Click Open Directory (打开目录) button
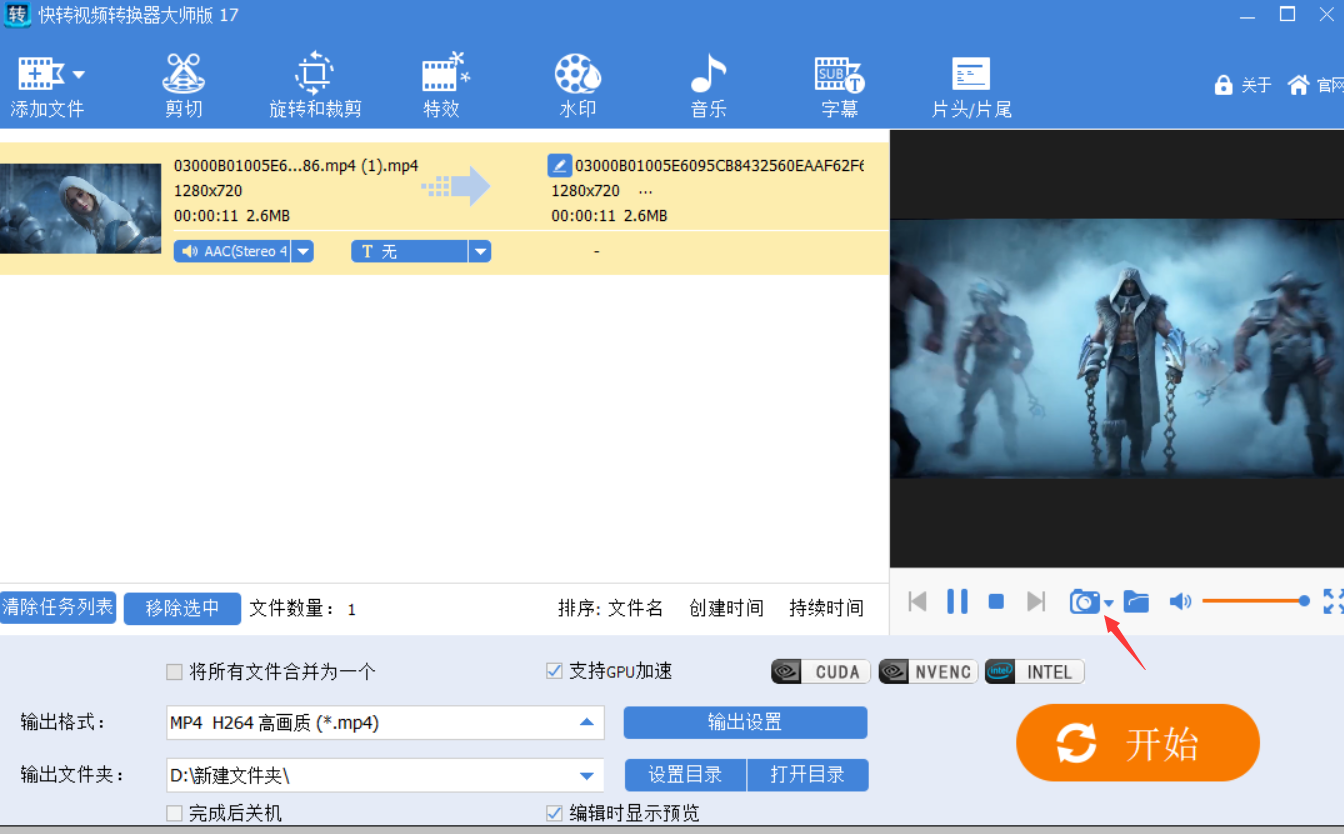 (808, 775)
